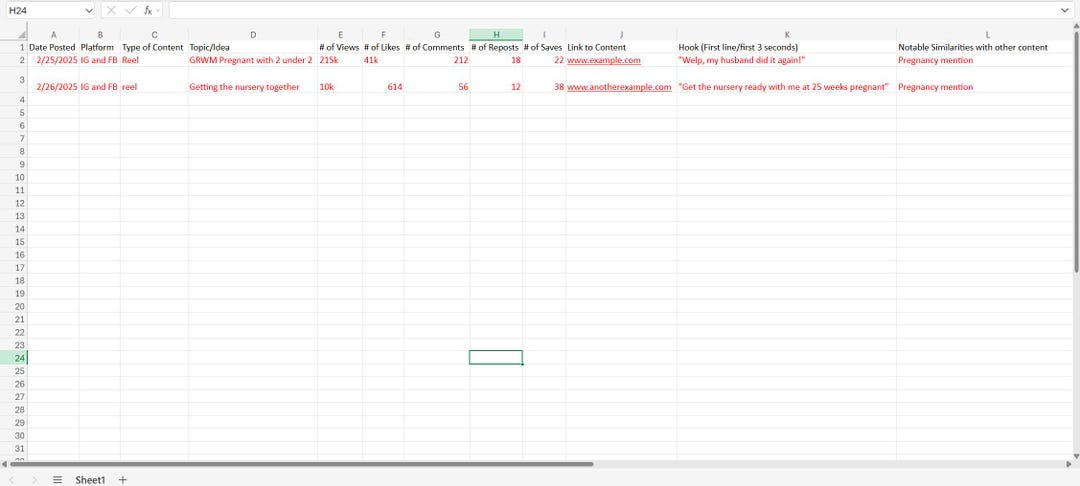Image resolution: width=1080 pixels, height=486 pixels.
Task: Open the www.anotherexample.com link
Action: [619, 87]
